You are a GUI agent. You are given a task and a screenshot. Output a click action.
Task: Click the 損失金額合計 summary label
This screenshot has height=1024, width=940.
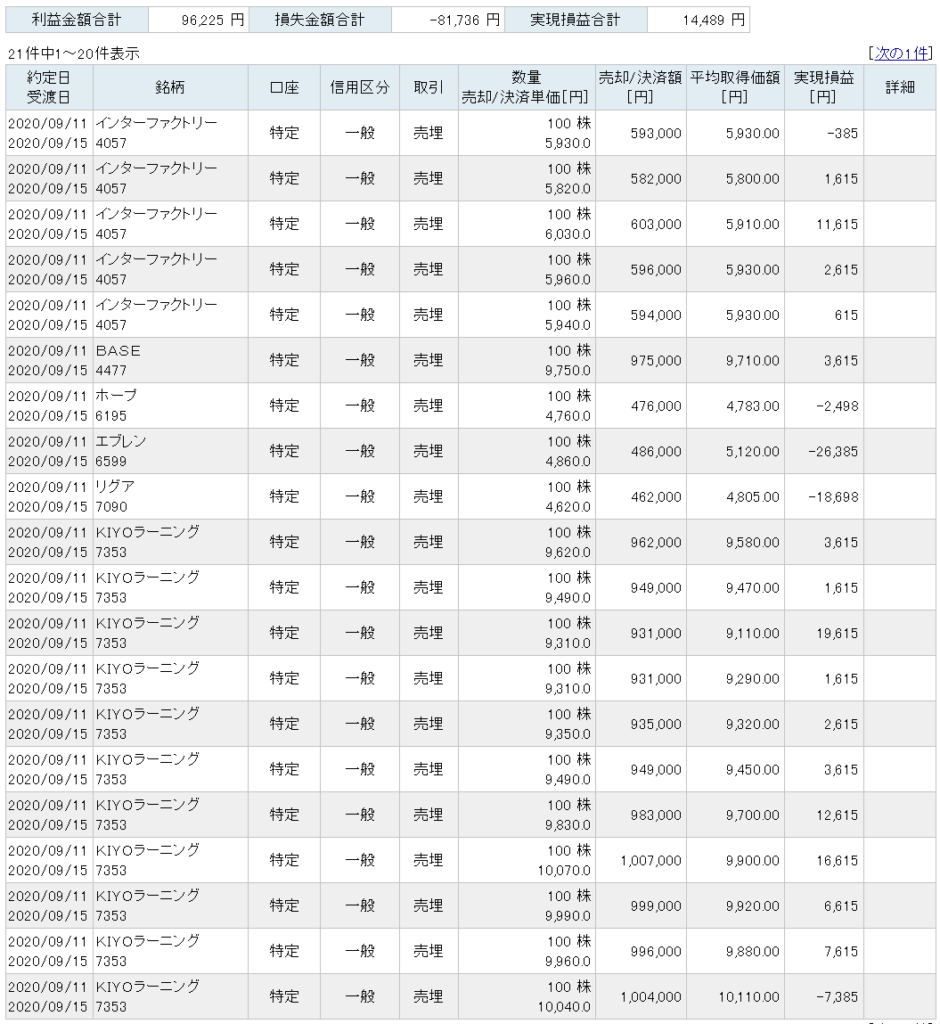pyautogui.click(x=320, y=20)
